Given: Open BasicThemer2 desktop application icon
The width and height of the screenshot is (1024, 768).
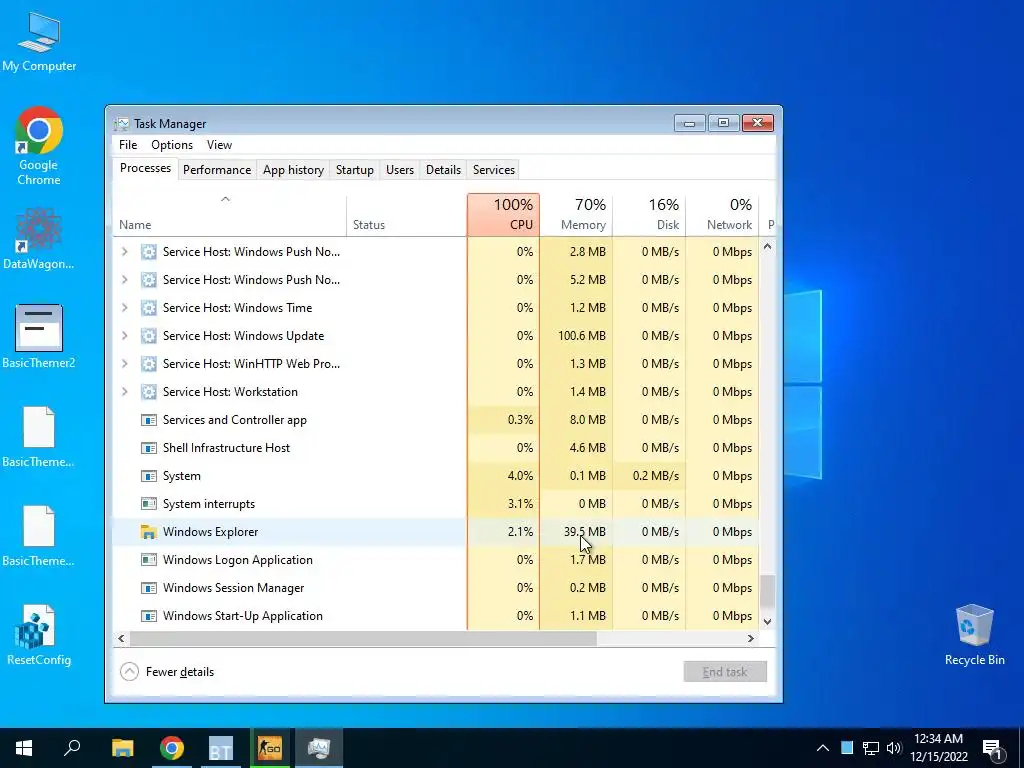Looking at the screenshot, I should (x=39, y=337).
